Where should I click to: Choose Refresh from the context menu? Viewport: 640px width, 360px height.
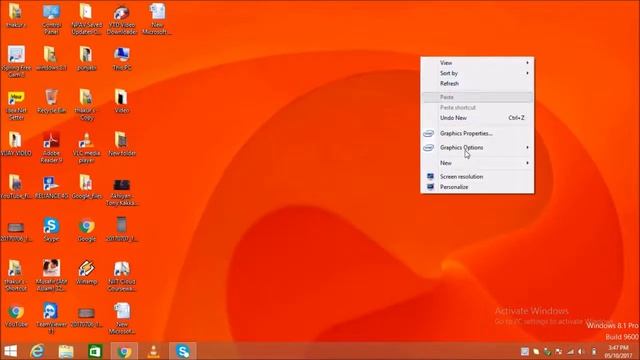[477, 83]
